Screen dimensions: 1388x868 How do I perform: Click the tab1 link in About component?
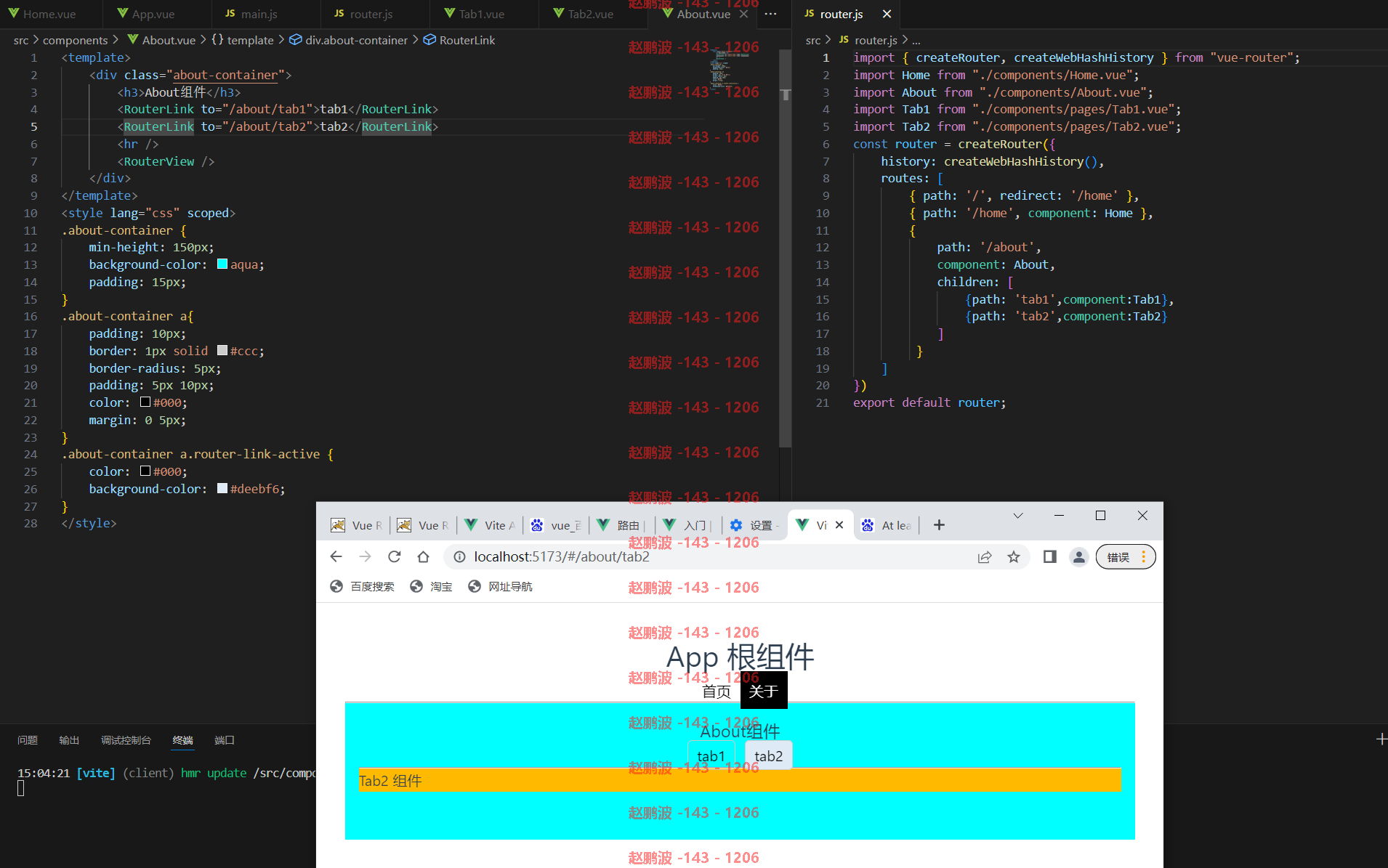711,756
